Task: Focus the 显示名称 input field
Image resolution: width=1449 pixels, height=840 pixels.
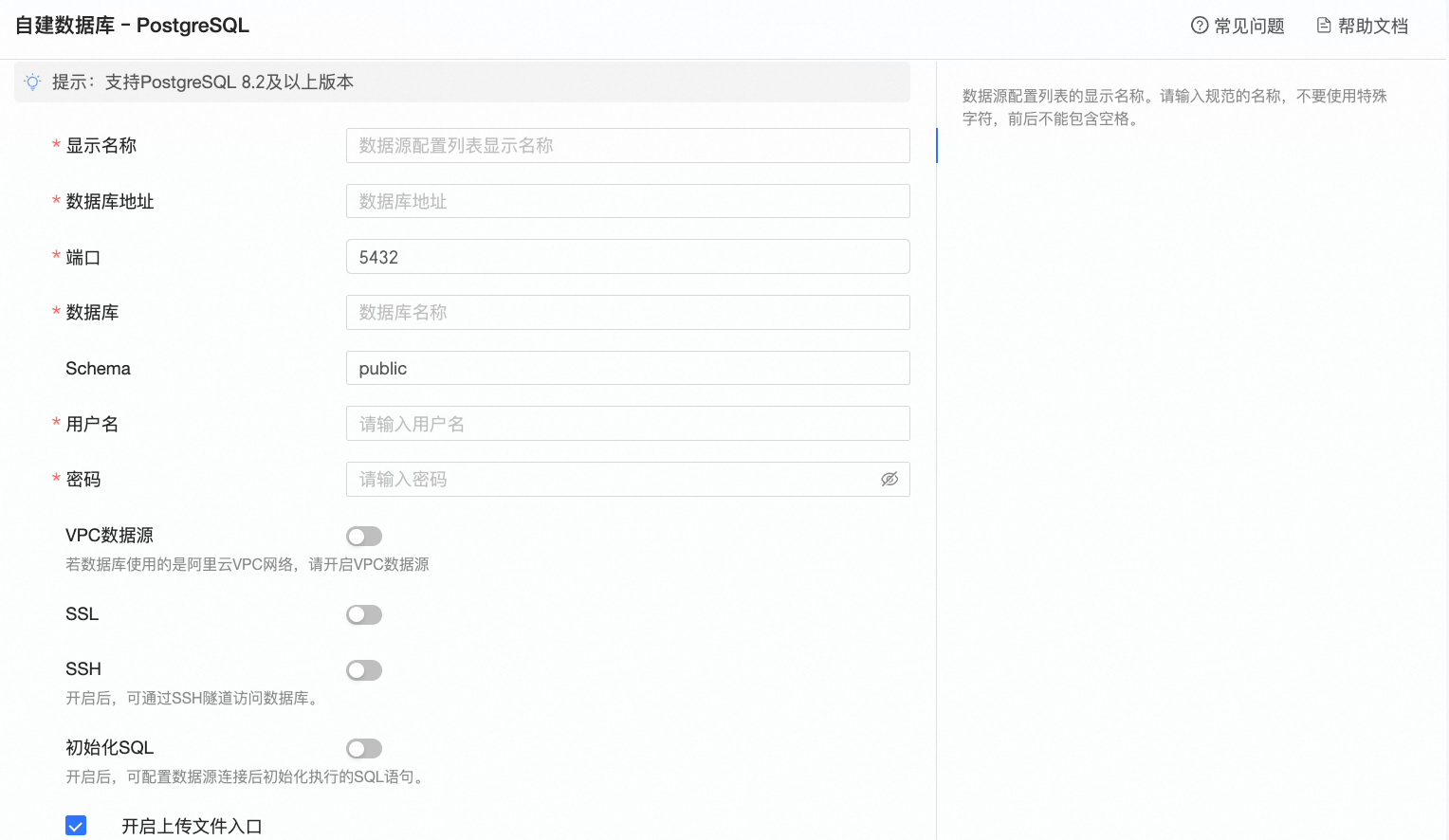Action: coord(628,146)
